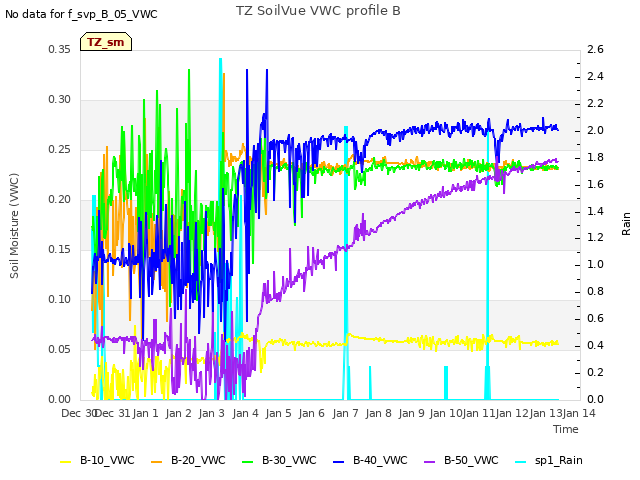Click the green B-30_VWC legend swatch
This screenshot has width=640, height=480.
[248, 461]
